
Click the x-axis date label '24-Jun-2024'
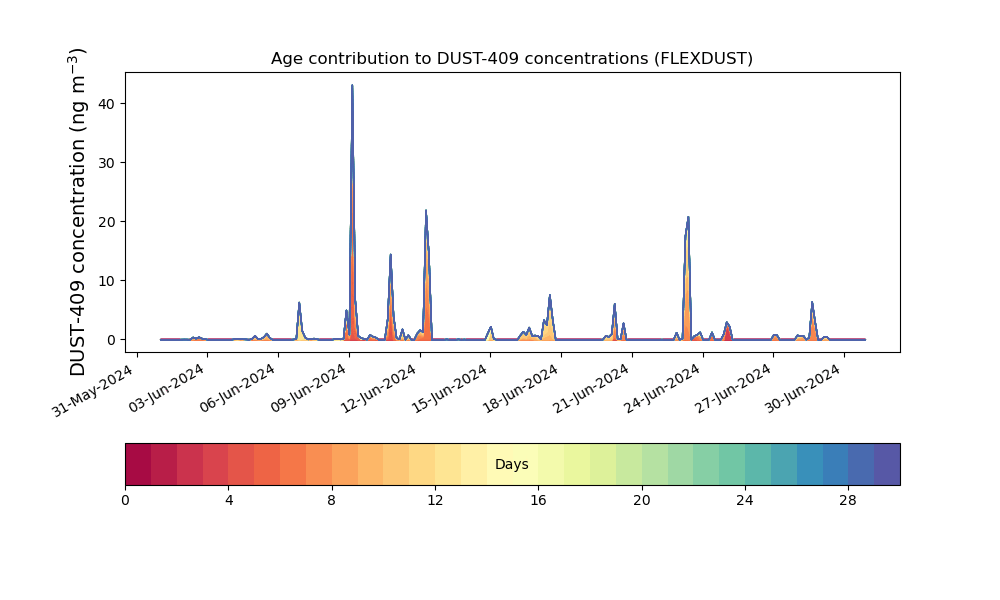663,388
